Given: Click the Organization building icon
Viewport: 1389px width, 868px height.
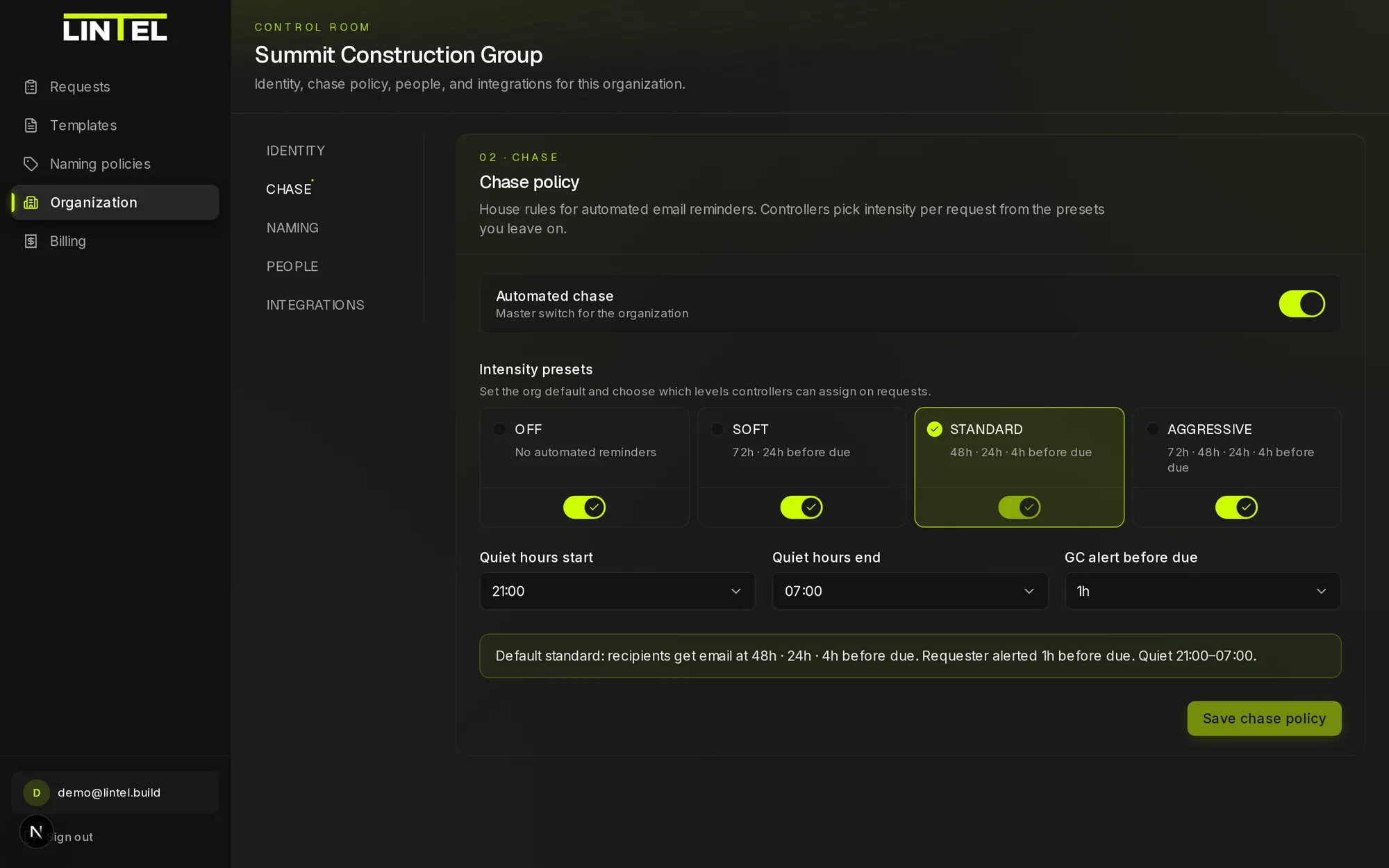Looking at the screenshot, I should 31,203.
